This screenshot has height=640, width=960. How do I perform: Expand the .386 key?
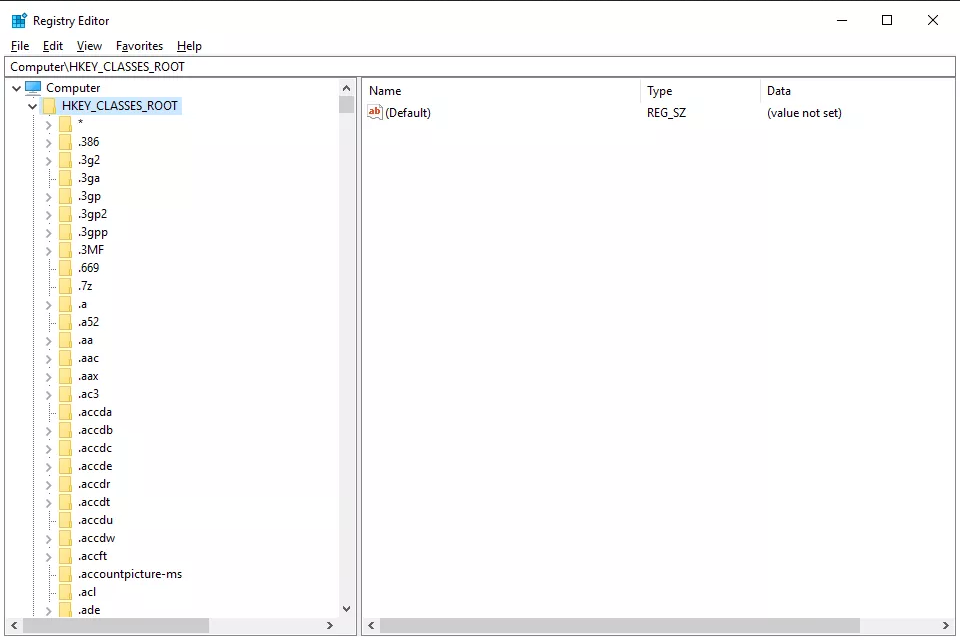coord(48,143)
